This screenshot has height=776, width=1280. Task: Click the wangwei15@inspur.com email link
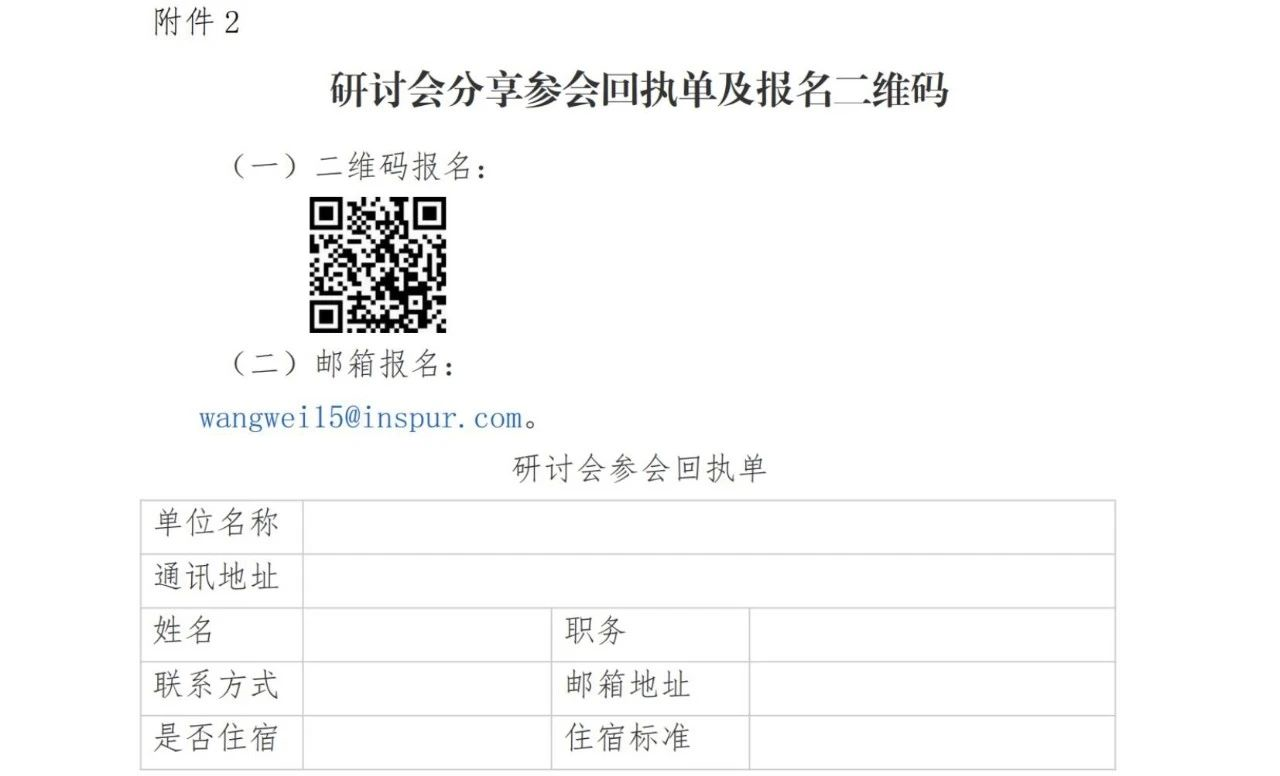[x=360, y=417]
